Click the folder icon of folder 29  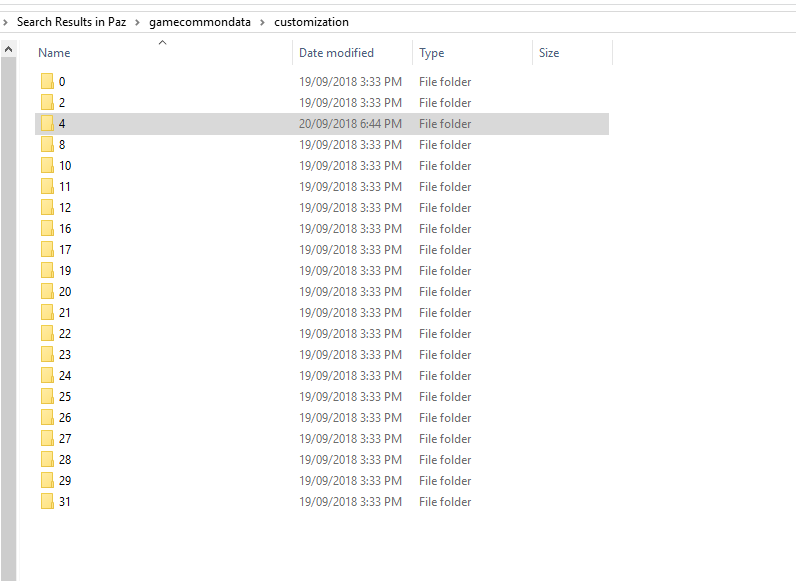coord(47,481)
